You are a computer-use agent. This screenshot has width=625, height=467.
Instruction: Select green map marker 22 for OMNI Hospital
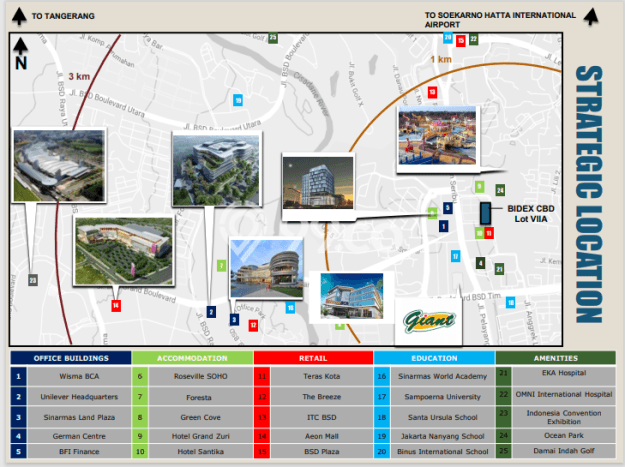pyautogui.click(x=473, y=39)
